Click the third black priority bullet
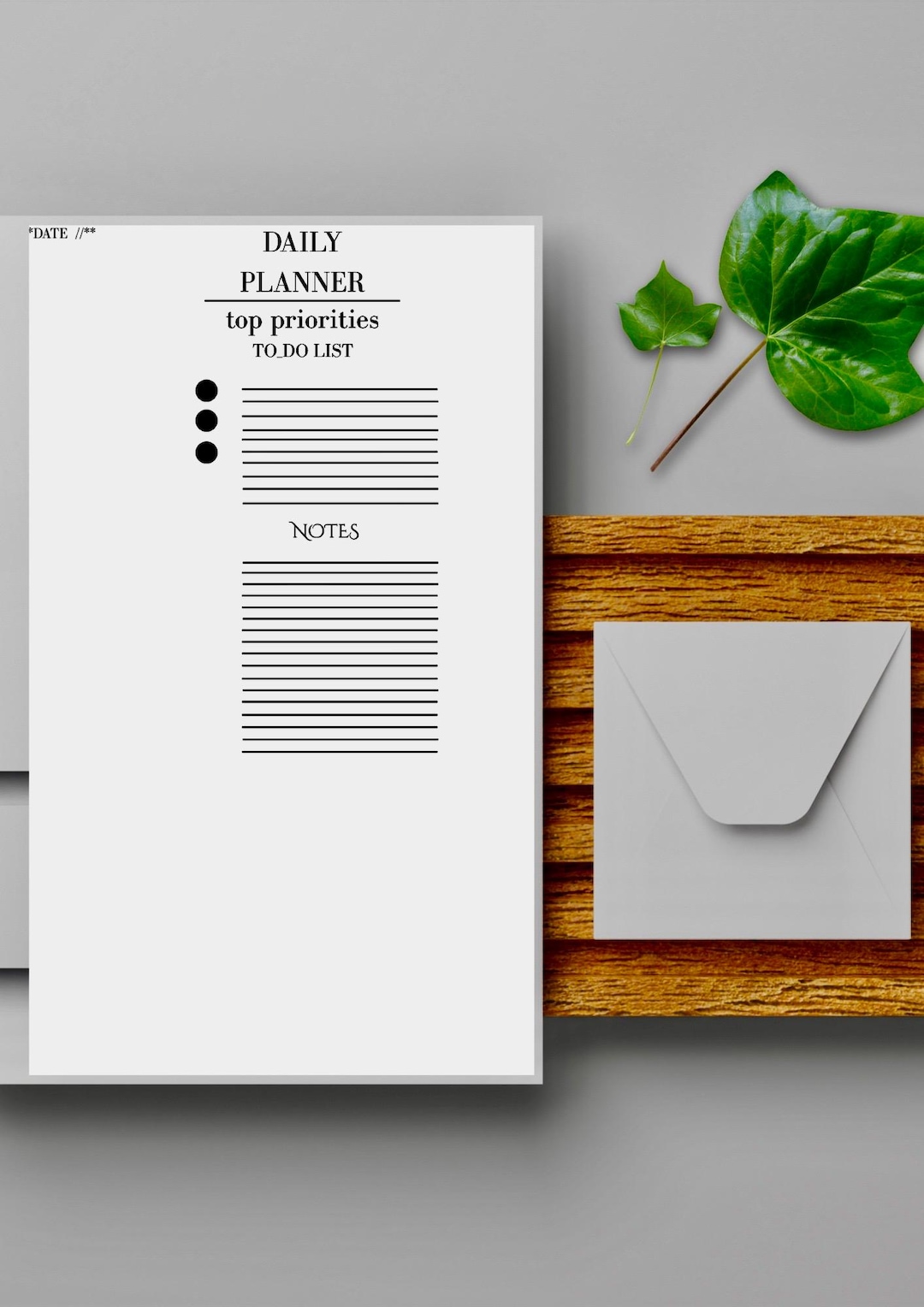 (206, 452)
